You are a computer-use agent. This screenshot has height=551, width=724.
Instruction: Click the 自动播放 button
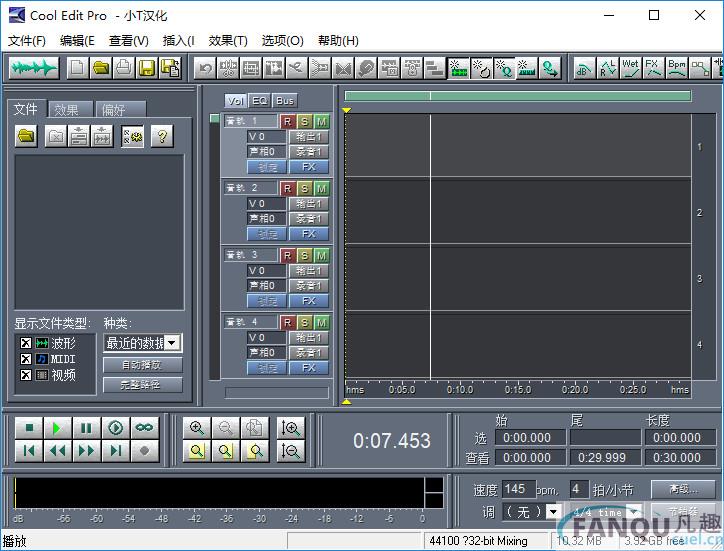point(143,365)
